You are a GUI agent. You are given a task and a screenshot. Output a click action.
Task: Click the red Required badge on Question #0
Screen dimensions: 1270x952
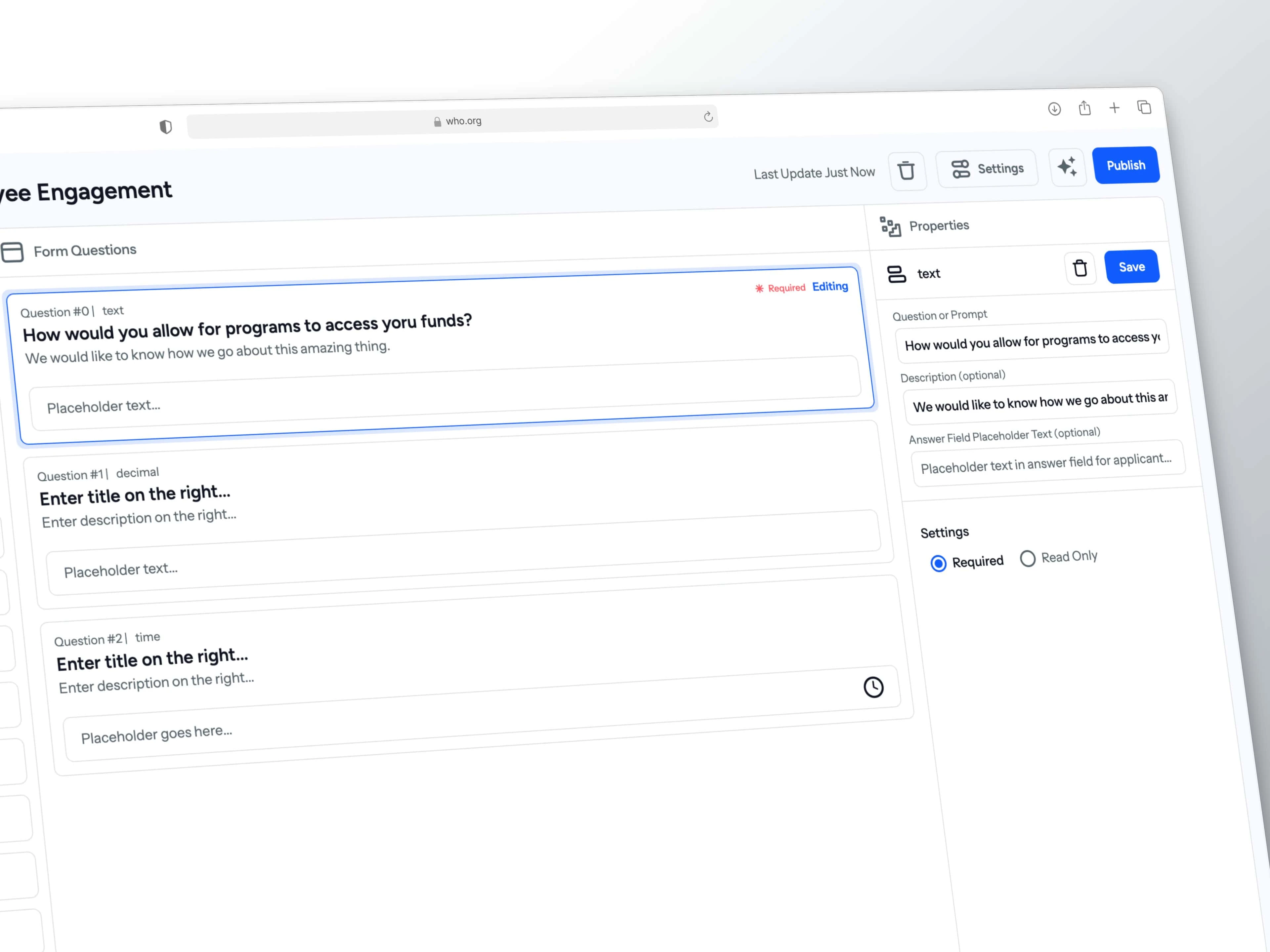click(x=780, y=288)
